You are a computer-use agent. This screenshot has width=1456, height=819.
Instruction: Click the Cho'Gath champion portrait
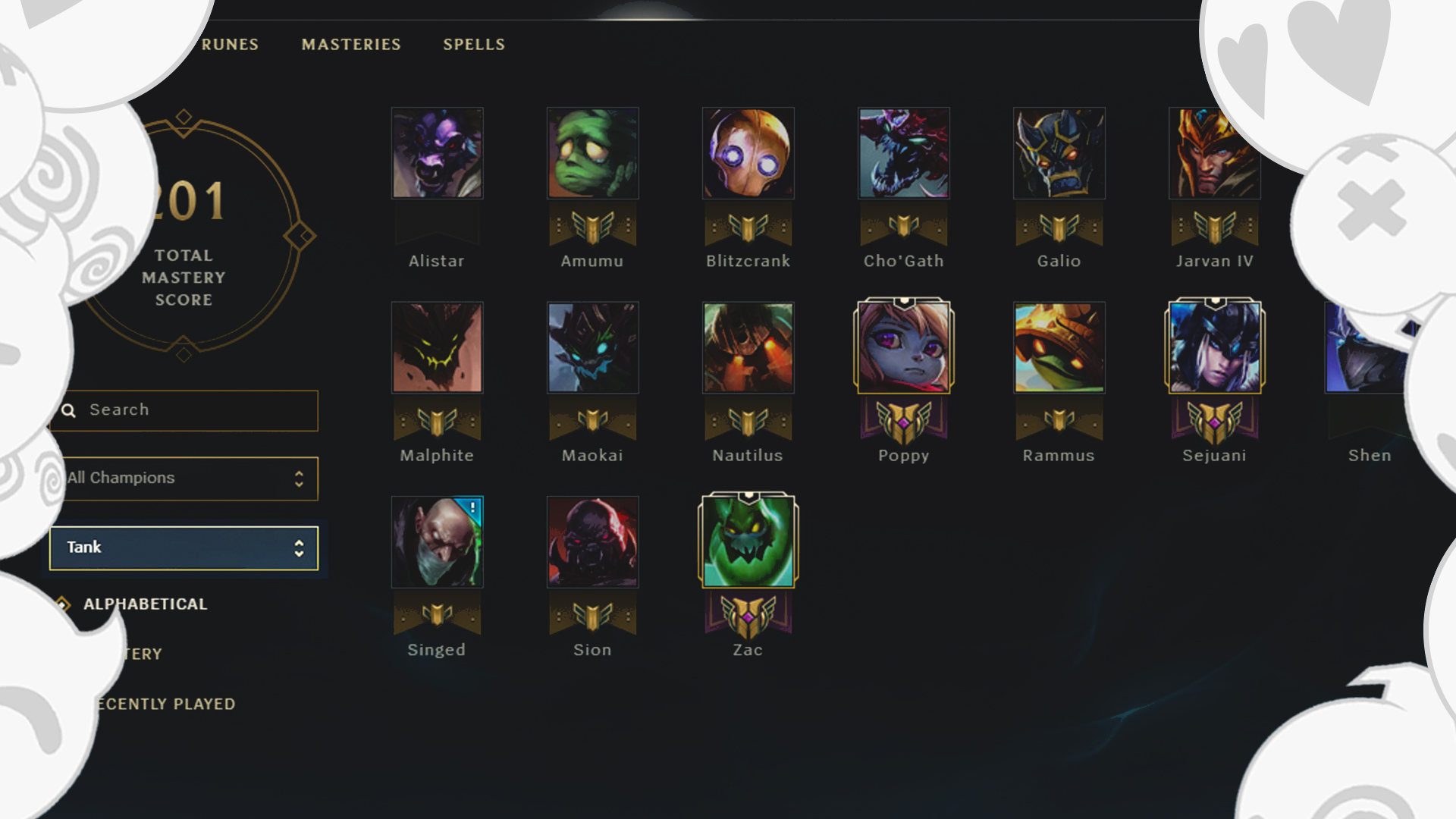pyautogui.click(x=903, y=153)
